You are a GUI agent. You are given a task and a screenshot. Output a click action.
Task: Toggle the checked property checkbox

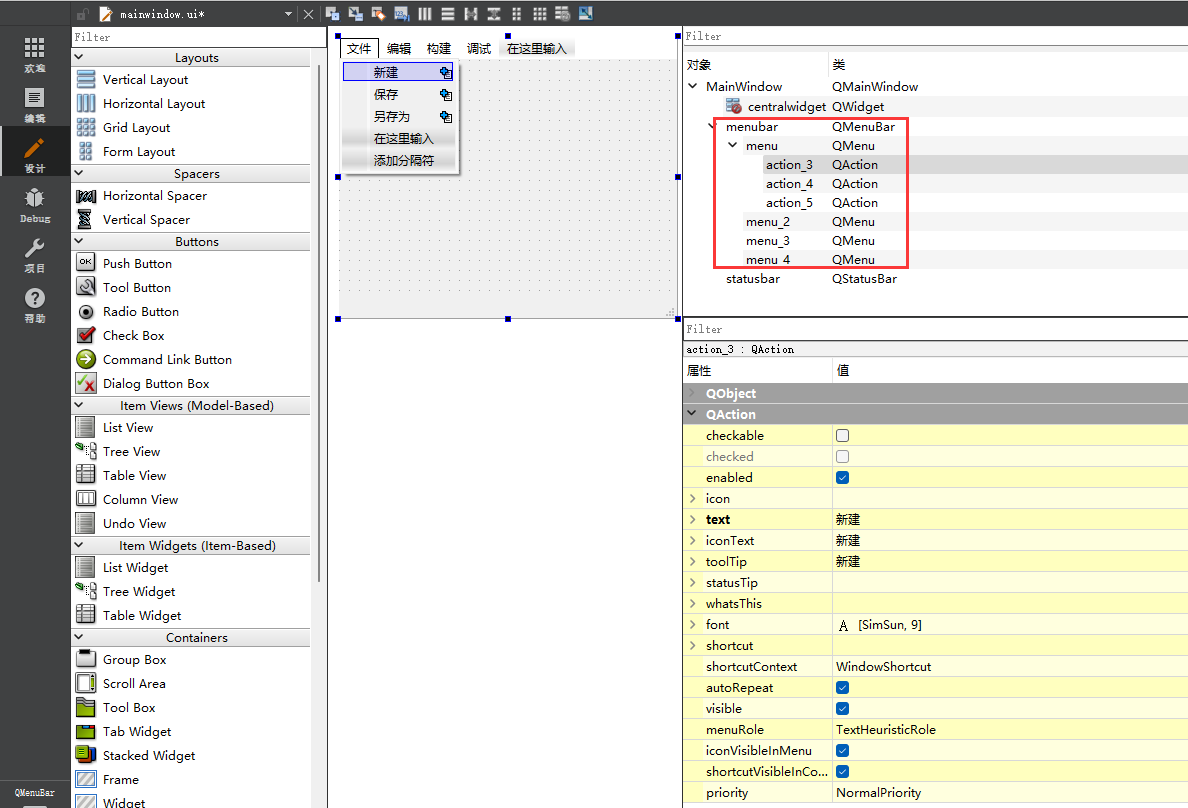click(x=842, y=456)
